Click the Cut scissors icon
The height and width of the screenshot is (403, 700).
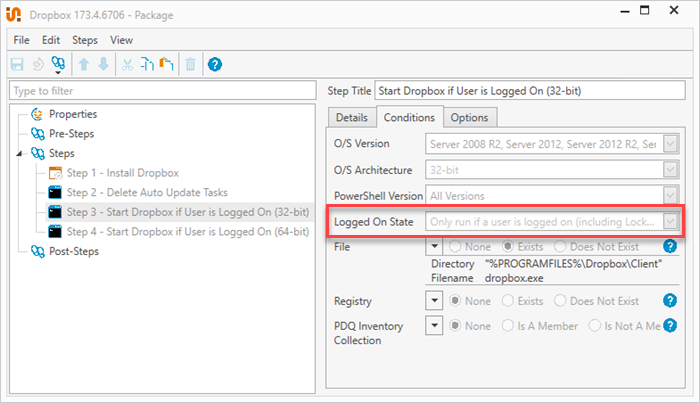coord(127,65)
